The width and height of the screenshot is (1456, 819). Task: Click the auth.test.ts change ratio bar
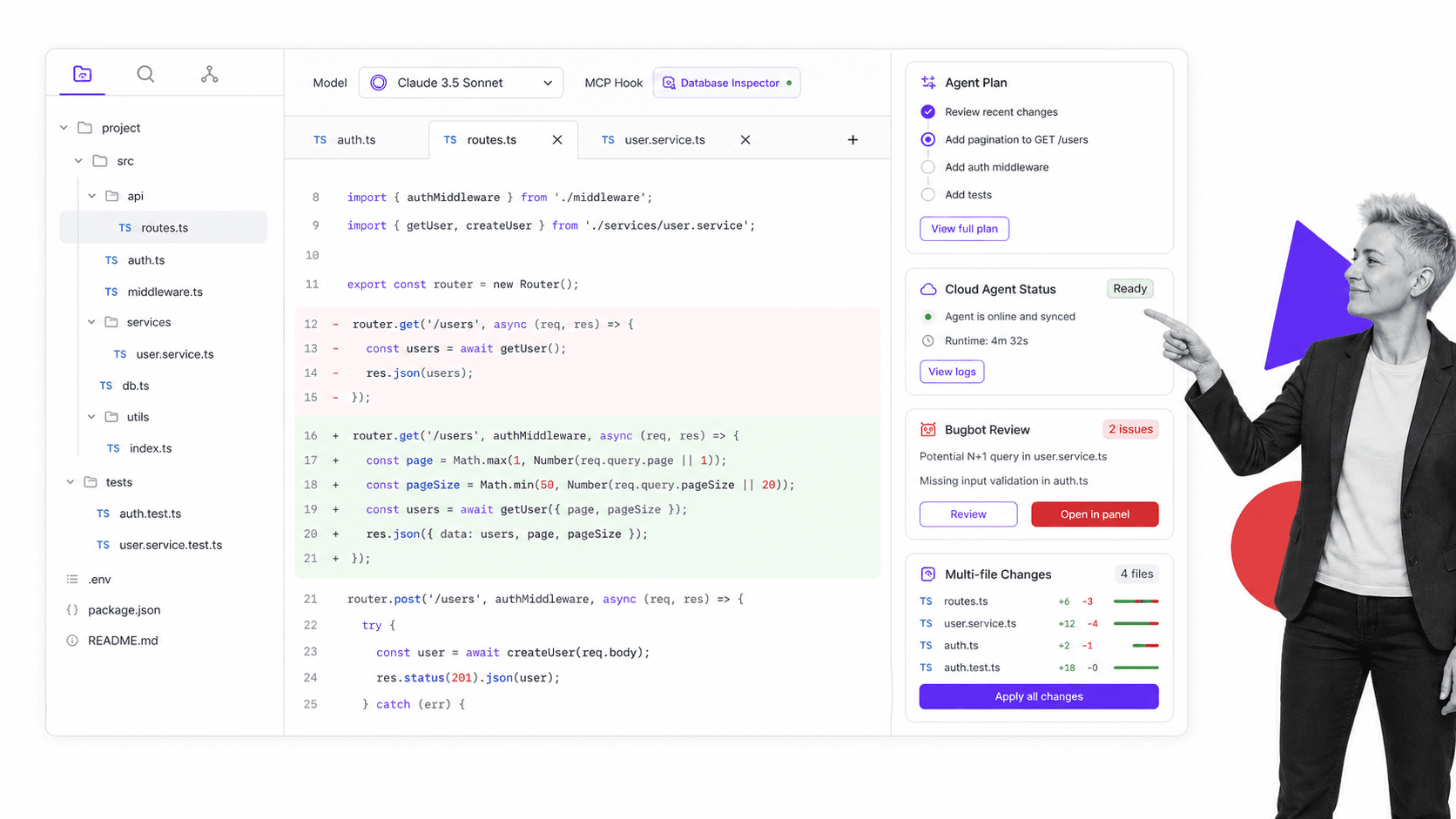(1136, 668)
